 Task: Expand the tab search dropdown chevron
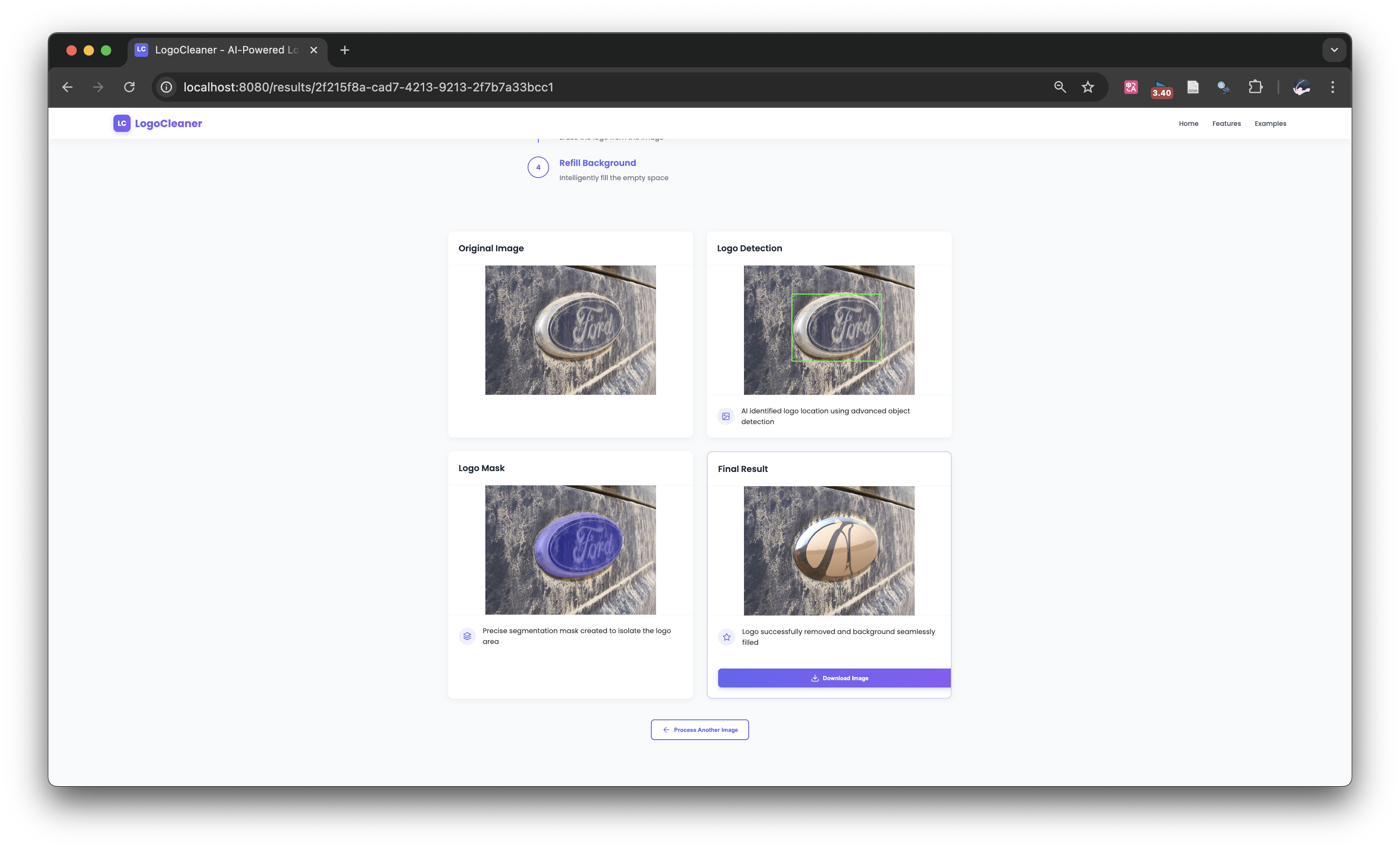click(x=1334, y=50)
